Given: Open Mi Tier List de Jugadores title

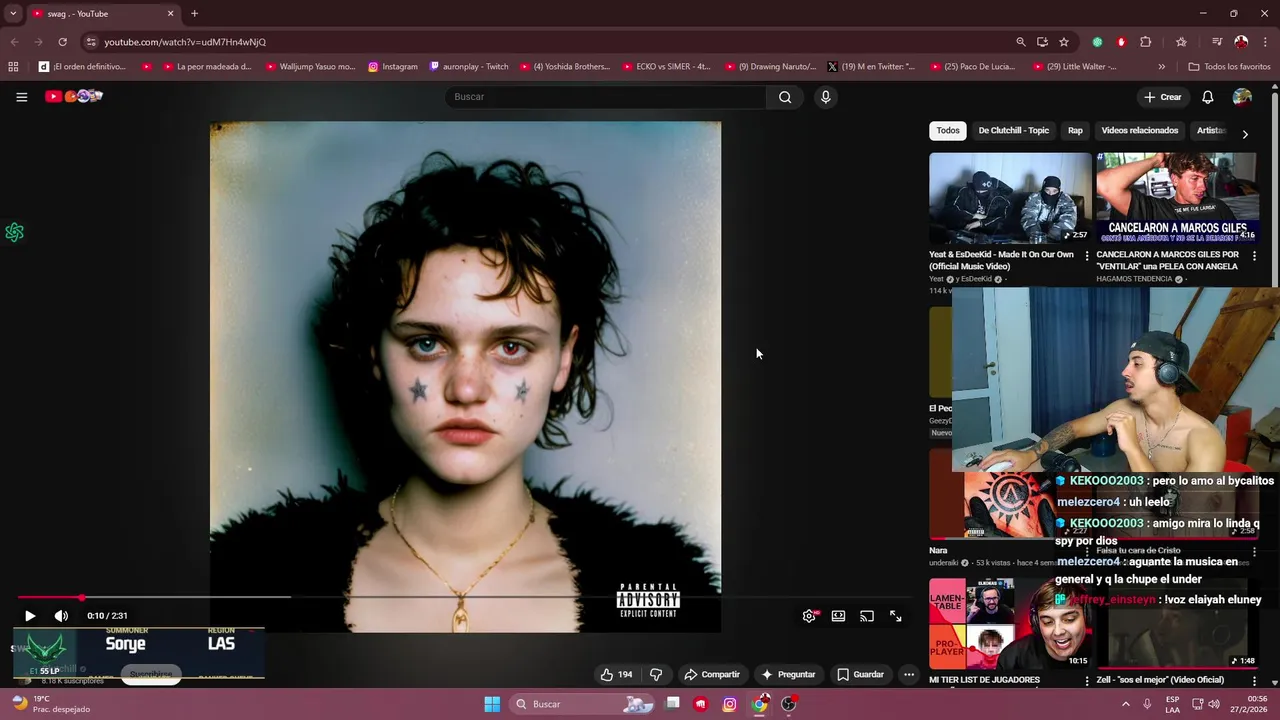Looking at the screenshot, I should (985, 680).
